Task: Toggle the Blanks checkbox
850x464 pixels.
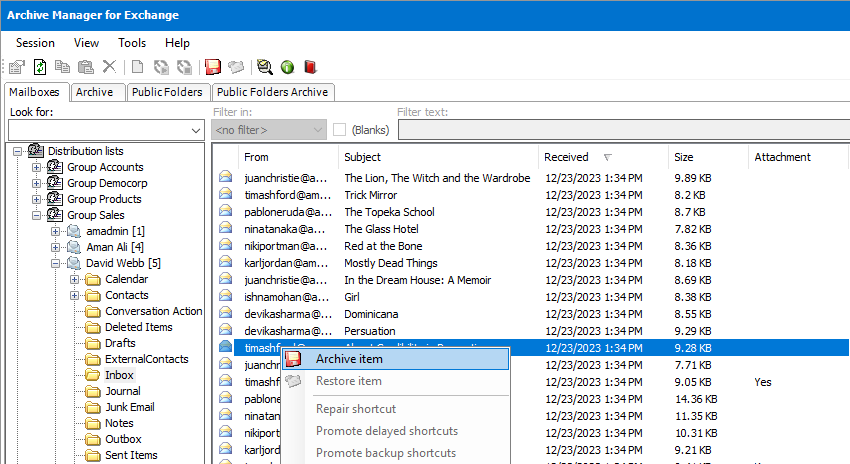Action: tap(340, 130)
